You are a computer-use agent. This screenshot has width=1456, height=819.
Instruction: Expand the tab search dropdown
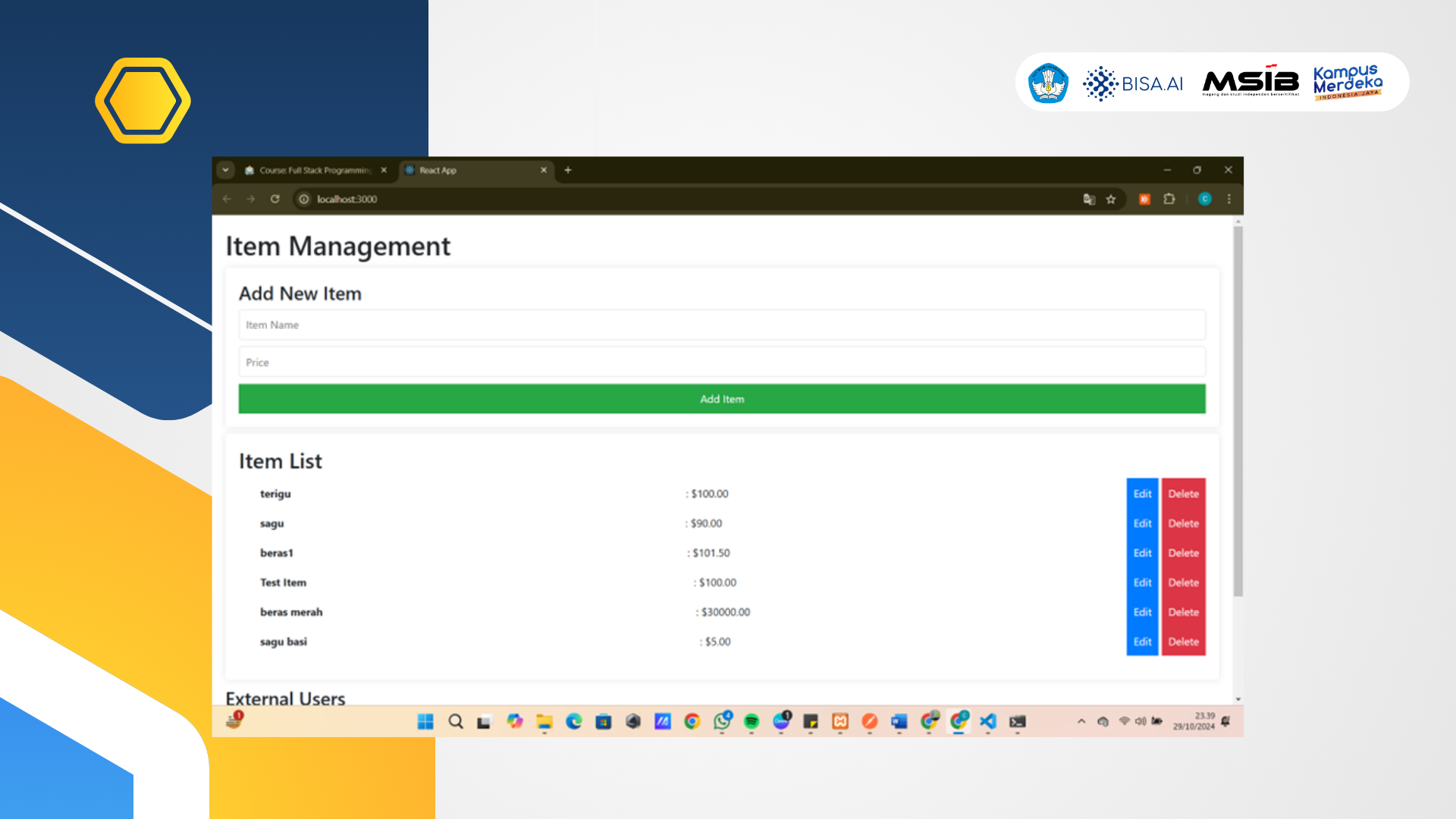225,170
